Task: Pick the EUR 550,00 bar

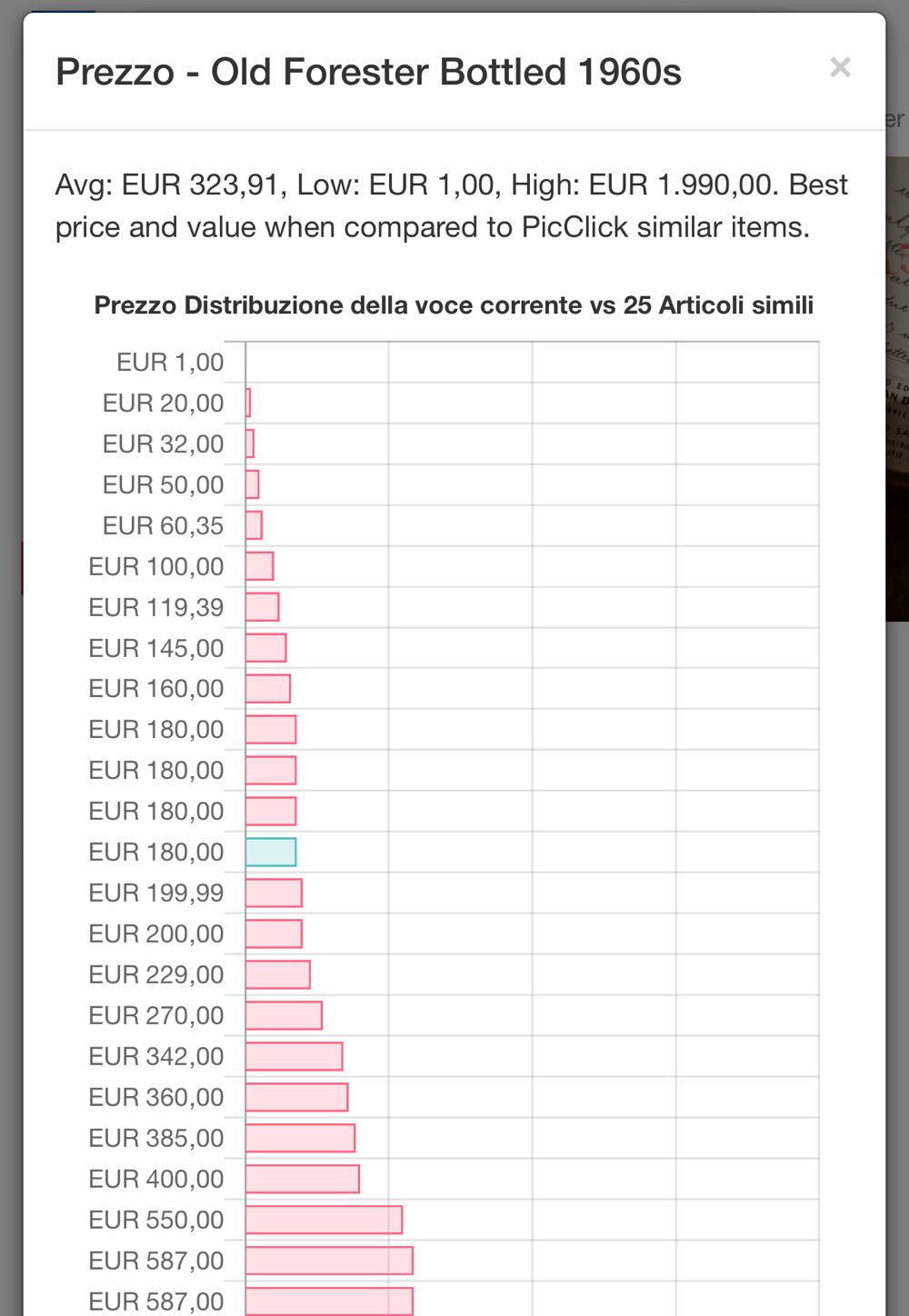Action: pyautogui.click(x=325, y=1220)
